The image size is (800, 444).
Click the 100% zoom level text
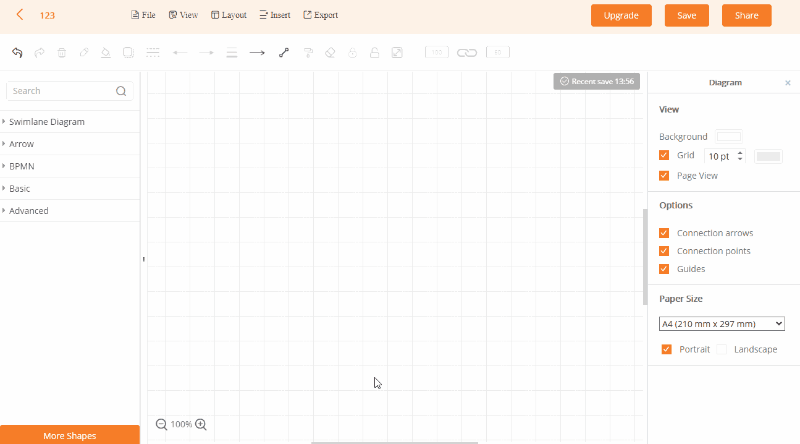(x=181, y=425)
